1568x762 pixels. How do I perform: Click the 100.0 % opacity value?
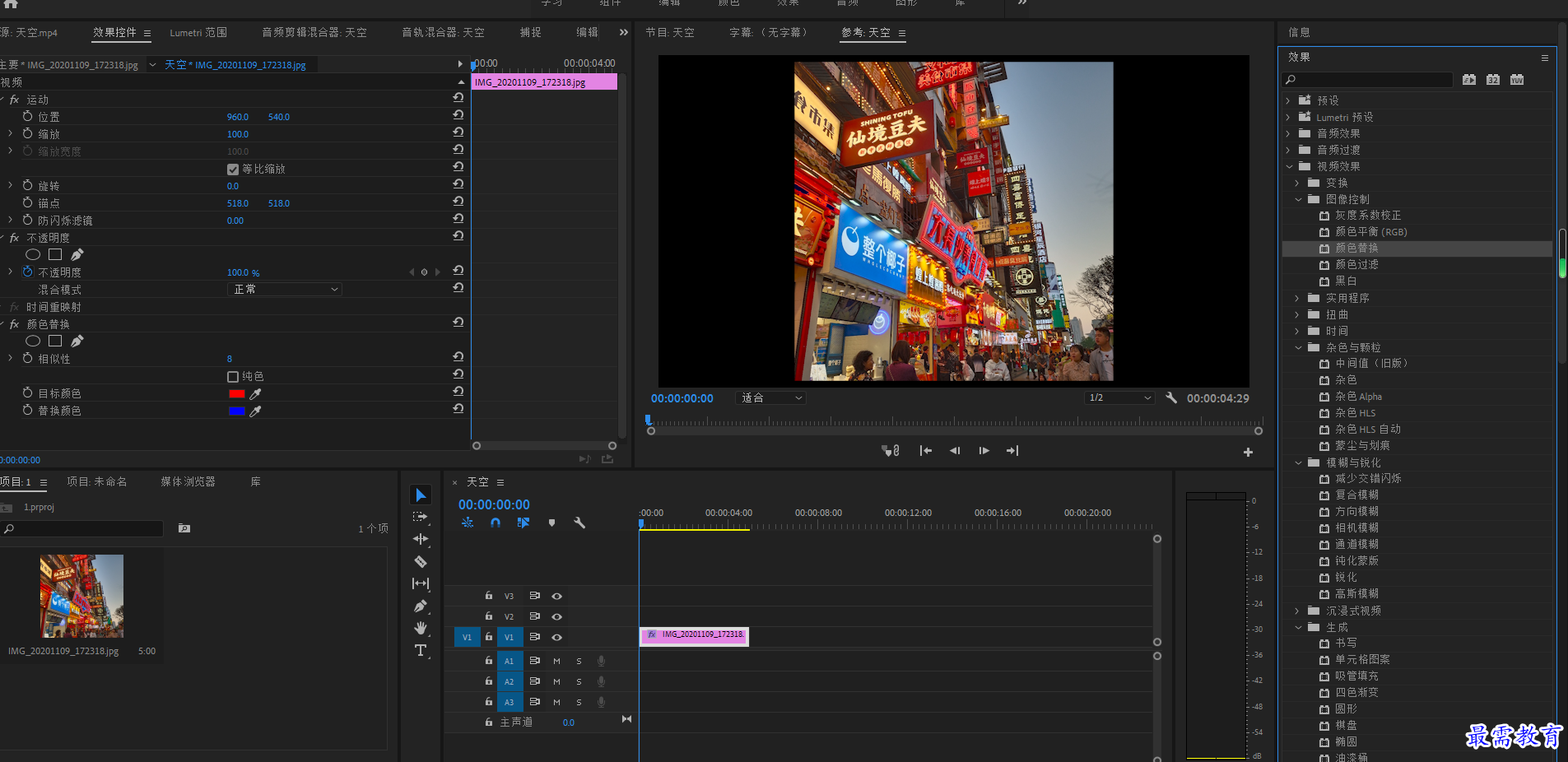tap(243, 272)
